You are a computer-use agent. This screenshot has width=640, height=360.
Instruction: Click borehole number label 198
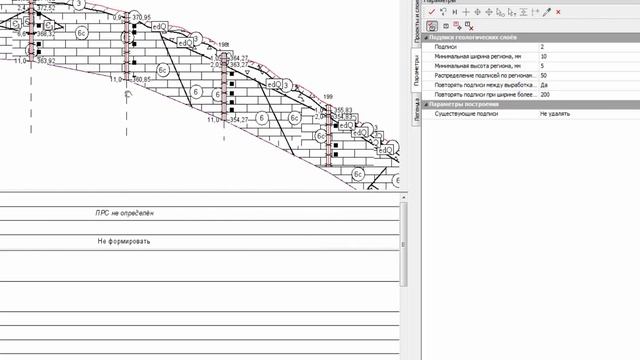[x=224, y=44]
